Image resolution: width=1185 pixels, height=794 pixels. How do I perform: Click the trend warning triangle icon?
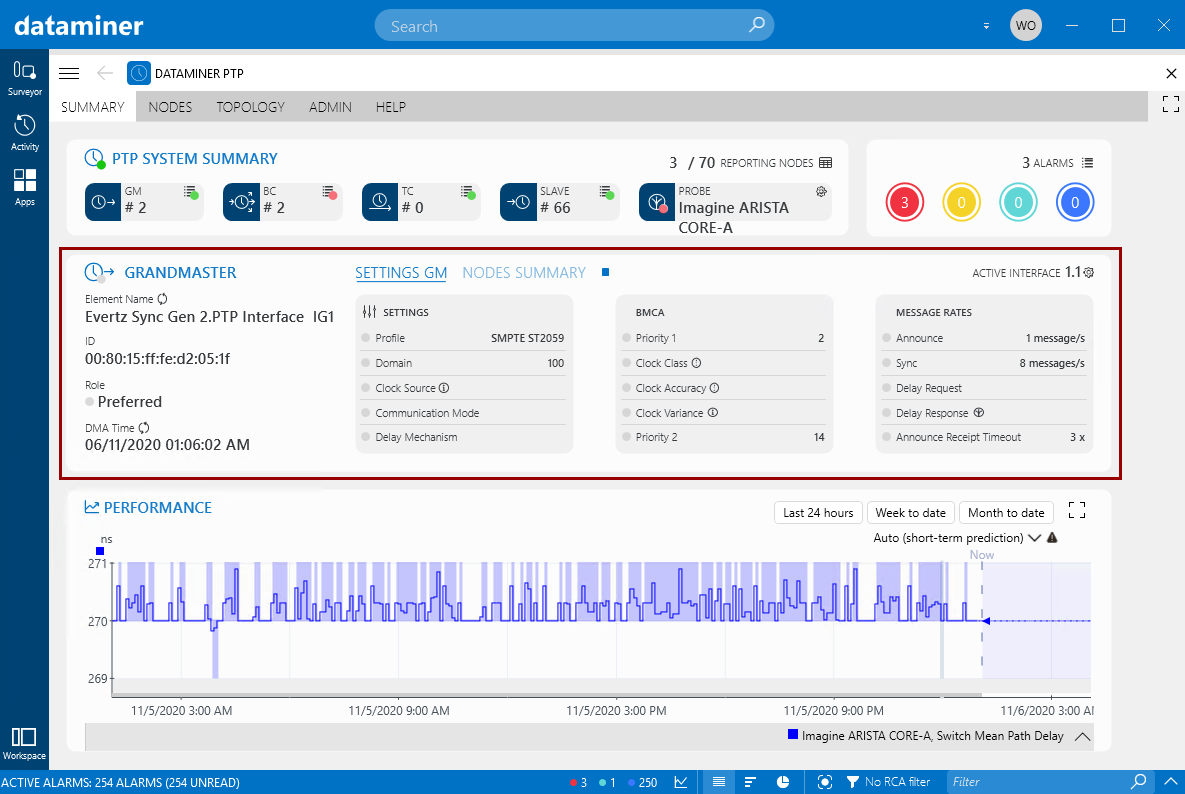click(x=1052, y=538)
